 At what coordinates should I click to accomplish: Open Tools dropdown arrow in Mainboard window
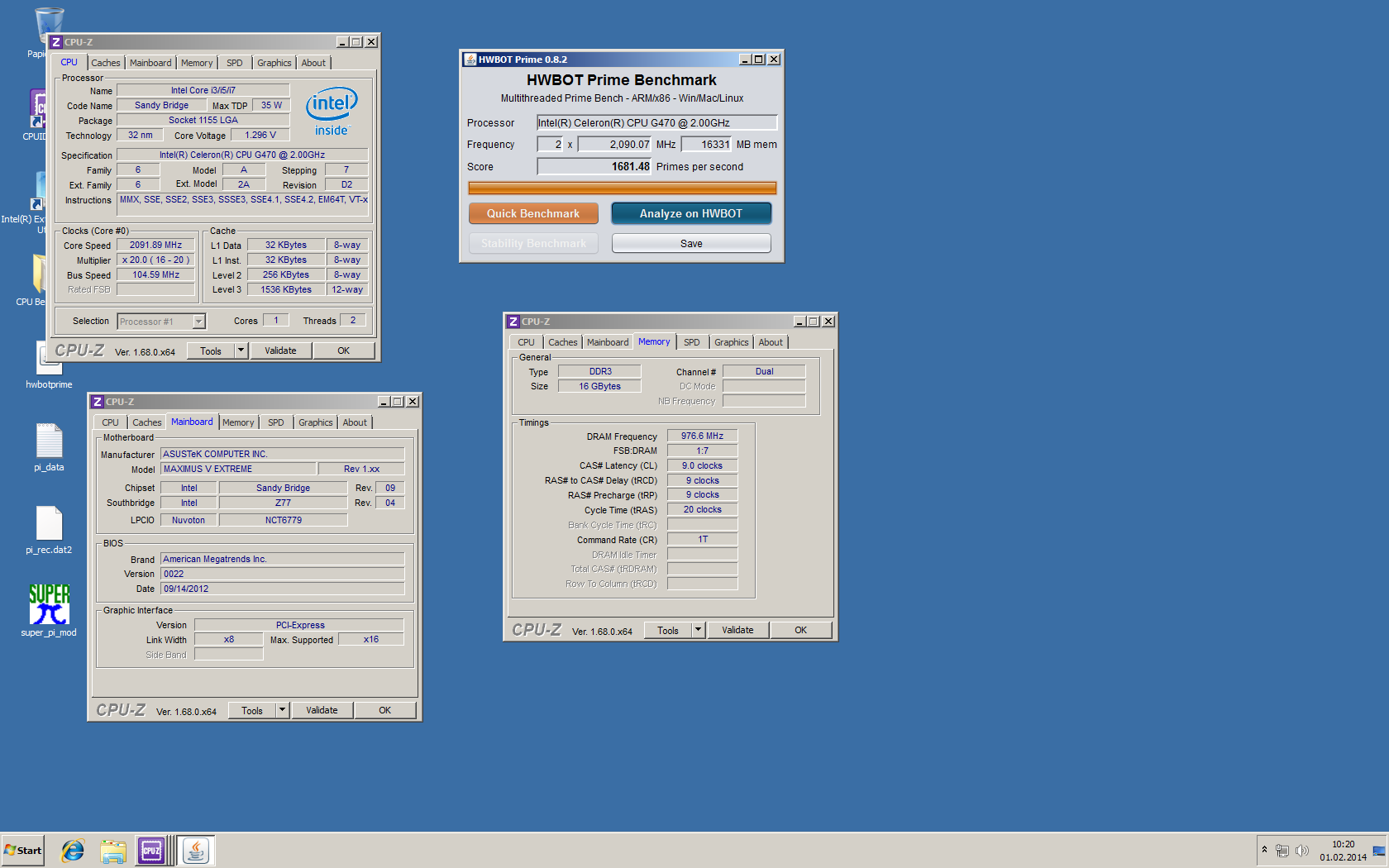click(x=282, y=710)
